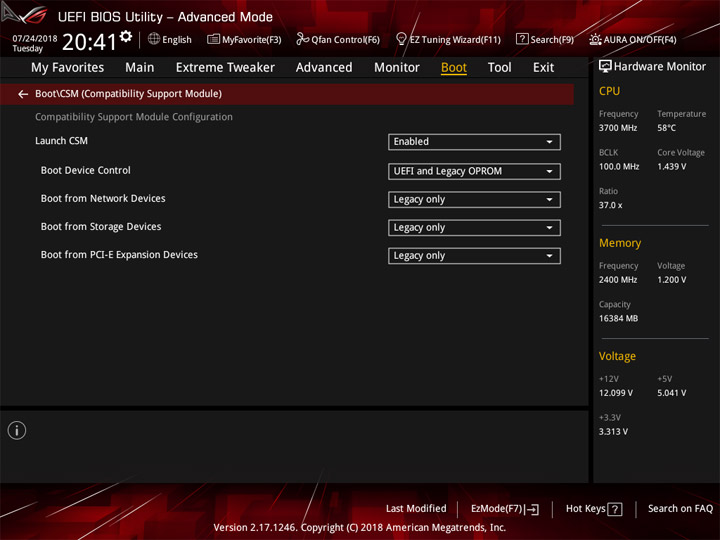Click the 20:41 clock time
Screen dimensions: 720x540
90,42
